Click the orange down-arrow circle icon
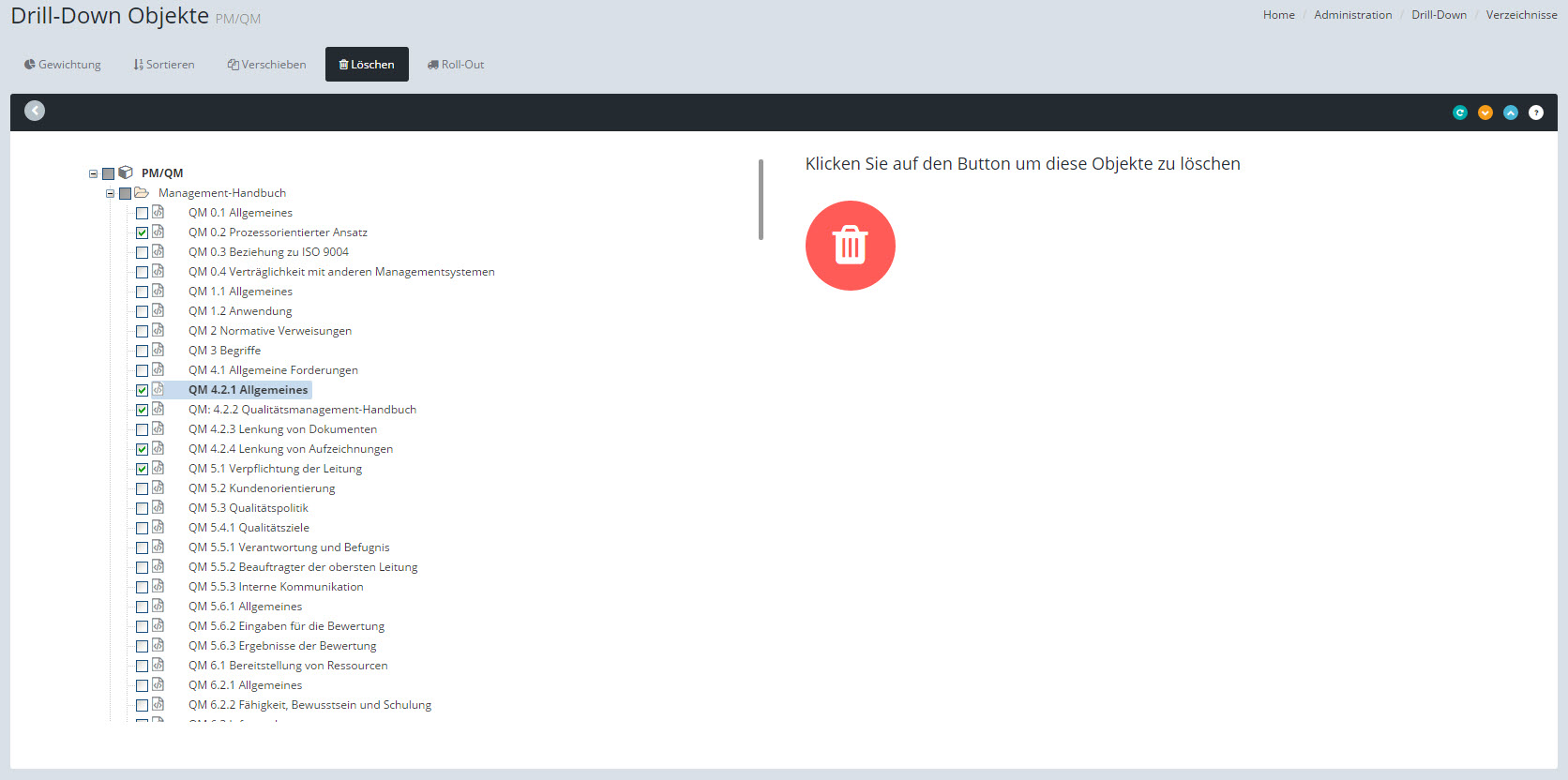 [1485, 112]
